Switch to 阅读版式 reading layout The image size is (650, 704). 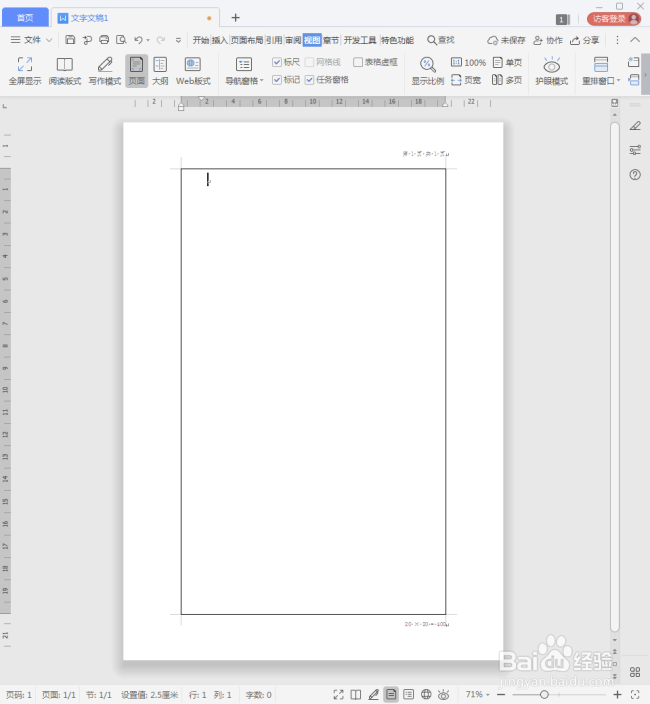coord(65,70)
